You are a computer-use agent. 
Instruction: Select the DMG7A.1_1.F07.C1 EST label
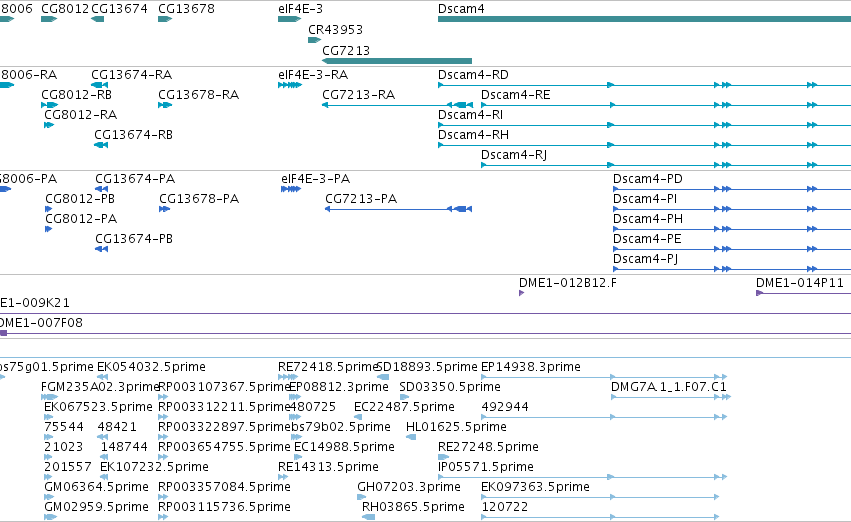click(x=669, y=387)
